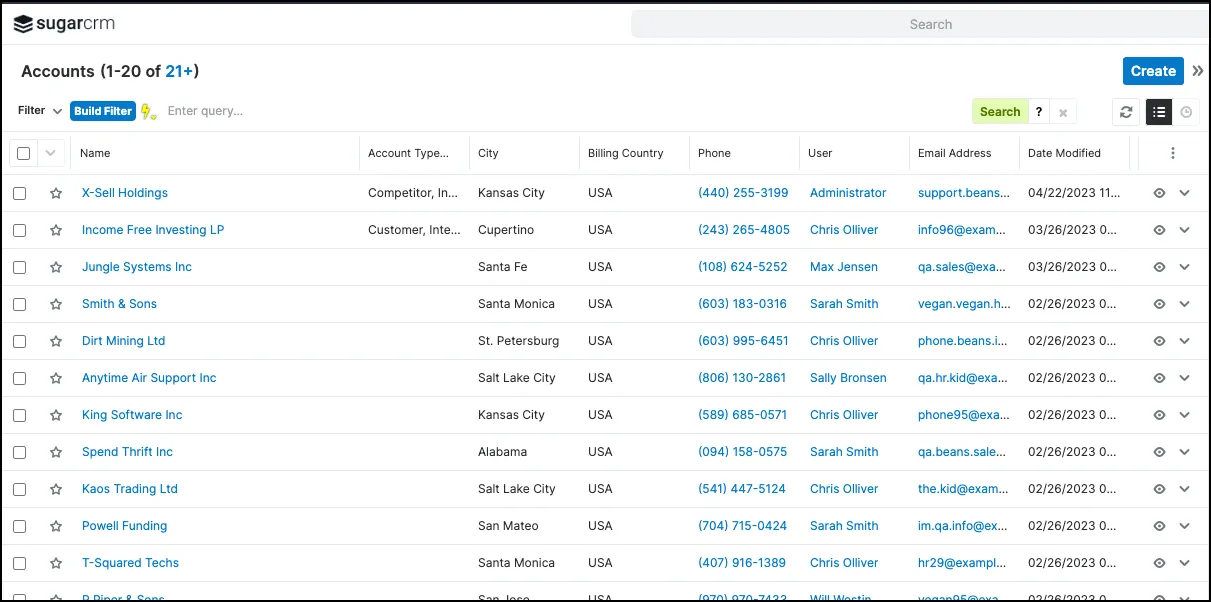
Task: Sort by the Name column header
Action: (95, 153)
